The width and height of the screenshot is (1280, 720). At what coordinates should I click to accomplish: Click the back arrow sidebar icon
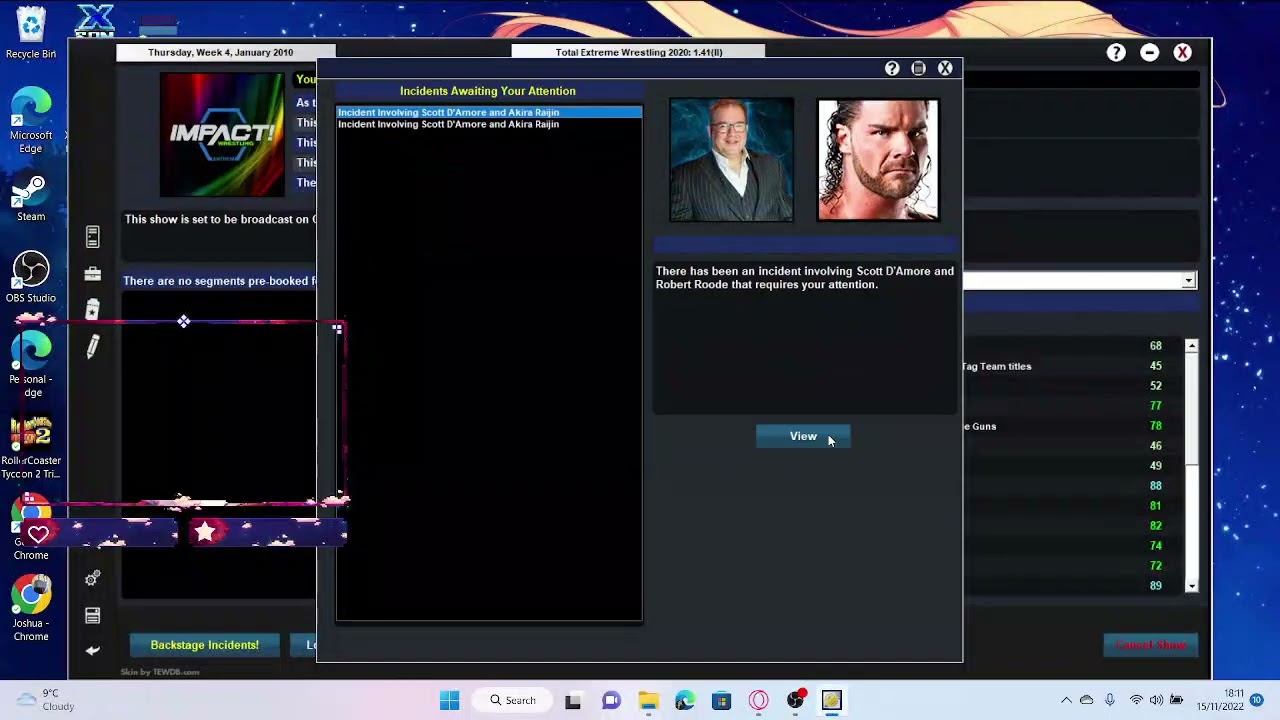click(x=92, y=650)
